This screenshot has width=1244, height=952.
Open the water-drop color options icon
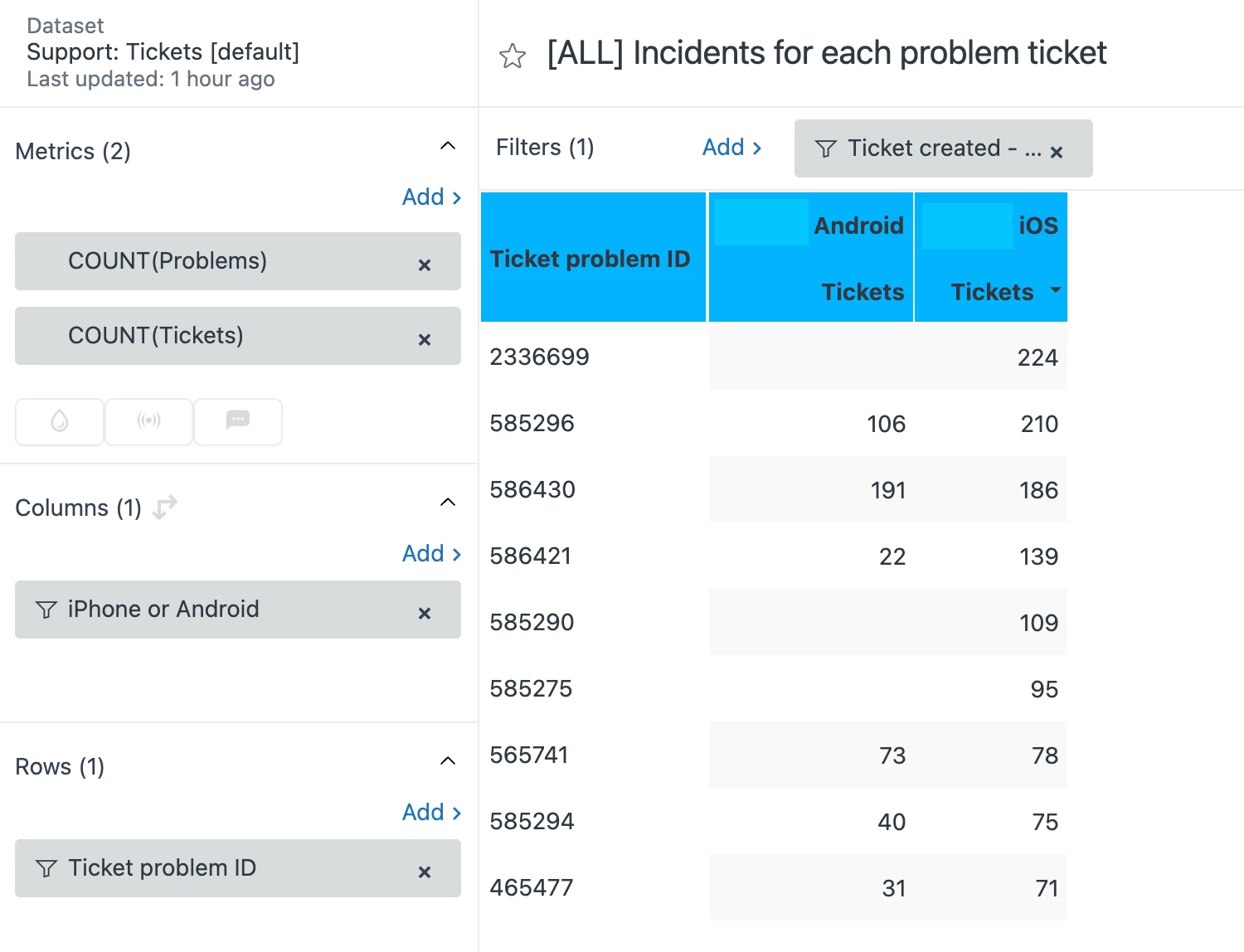pos(60,421)
